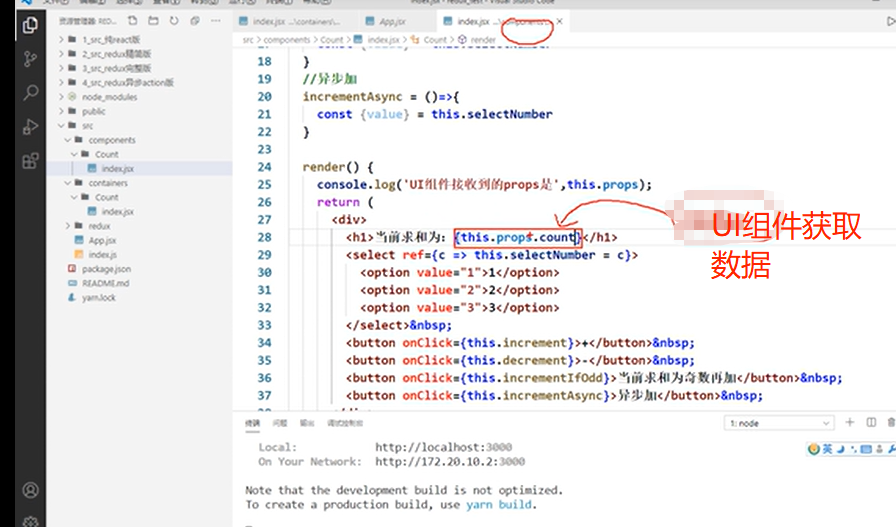
Task: Click 'components' in the breadcrumb path
Action: (x=286, y=39)
